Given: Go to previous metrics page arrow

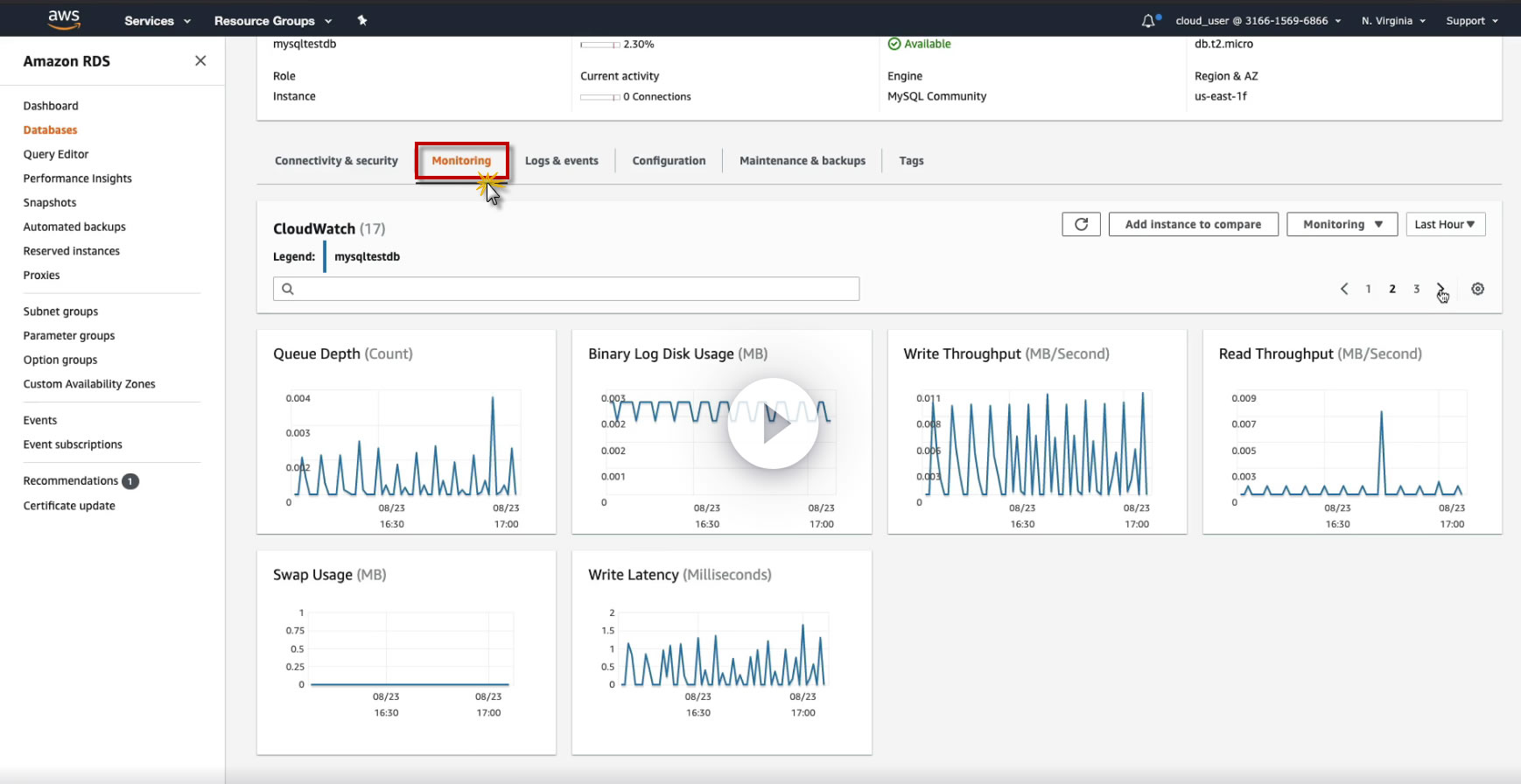Looking at the screenshot, I should pyautogui.click(x=1344, y=289).
